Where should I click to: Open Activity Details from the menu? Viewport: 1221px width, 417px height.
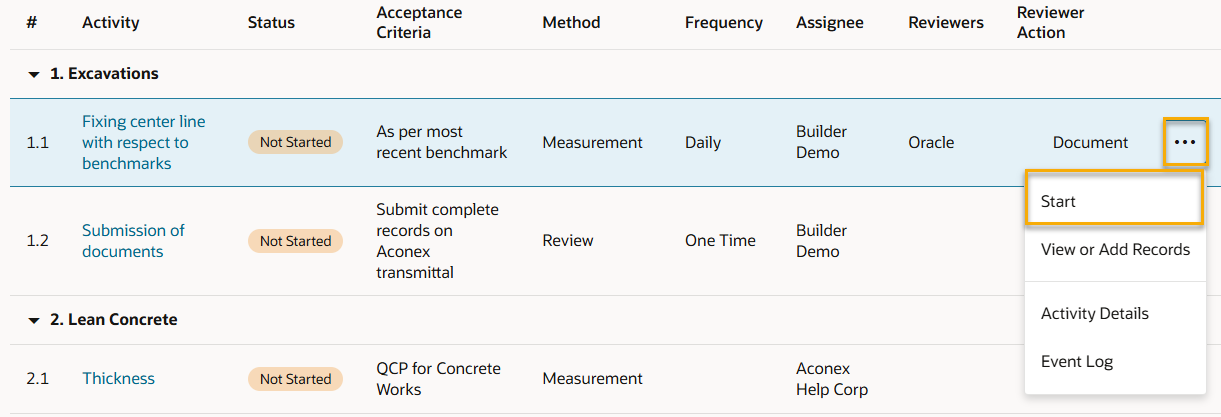point(1094,313)
